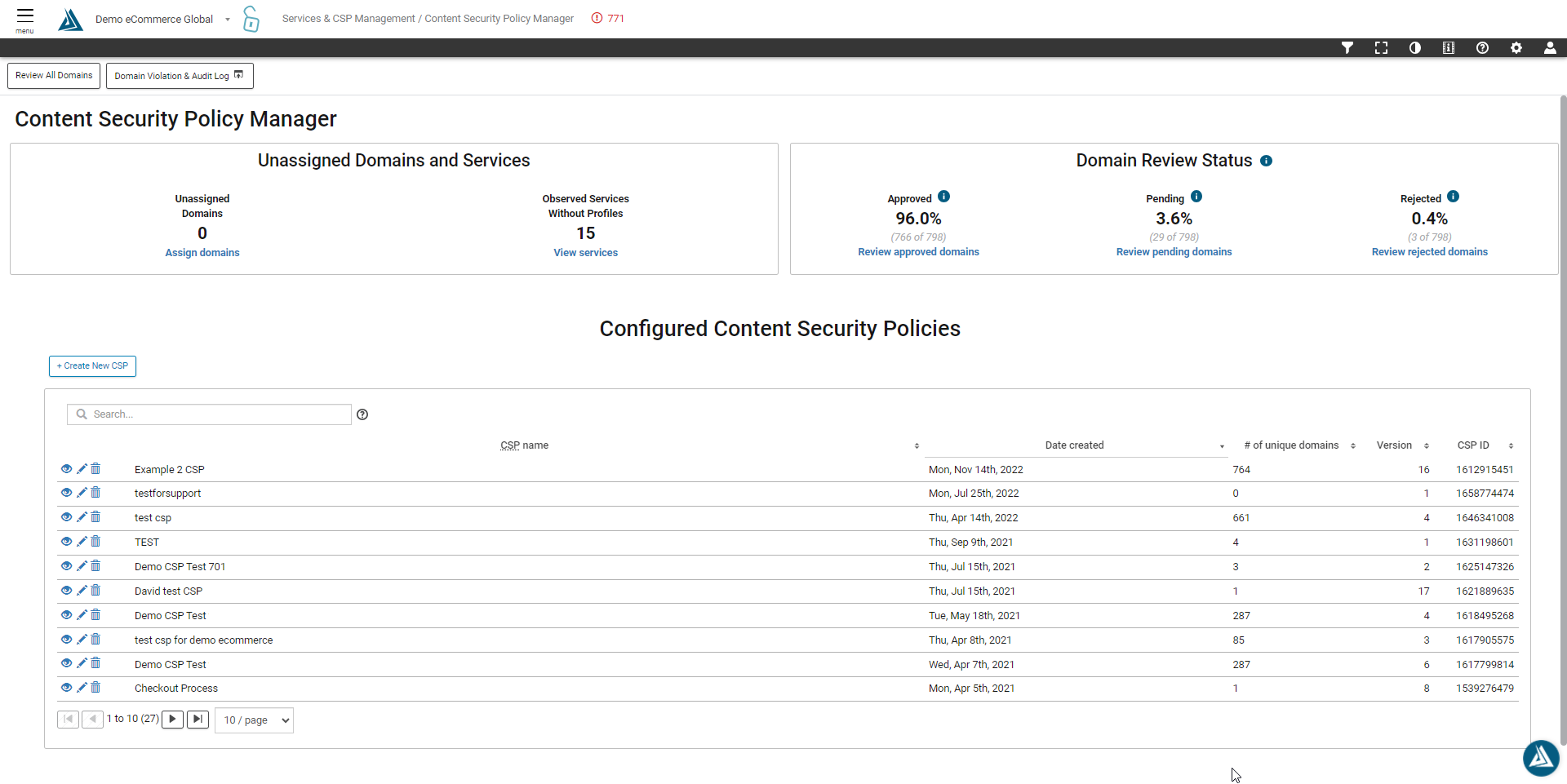The height and width of the screenshot is (784, 1567).
Task: Open the 771 alerts indicator
Action: [608, 18]
